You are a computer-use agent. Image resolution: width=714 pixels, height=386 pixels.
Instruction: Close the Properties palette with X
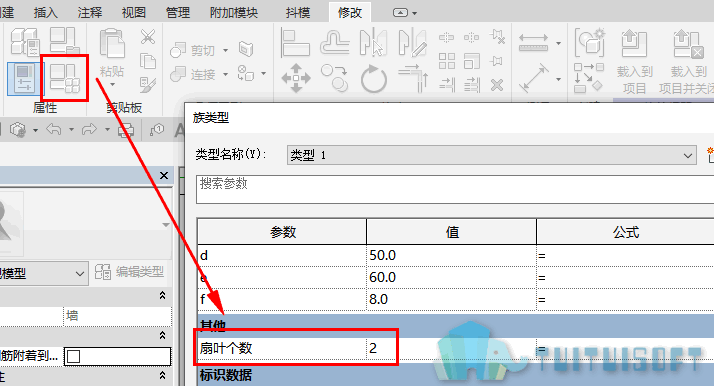pos(164,175)
